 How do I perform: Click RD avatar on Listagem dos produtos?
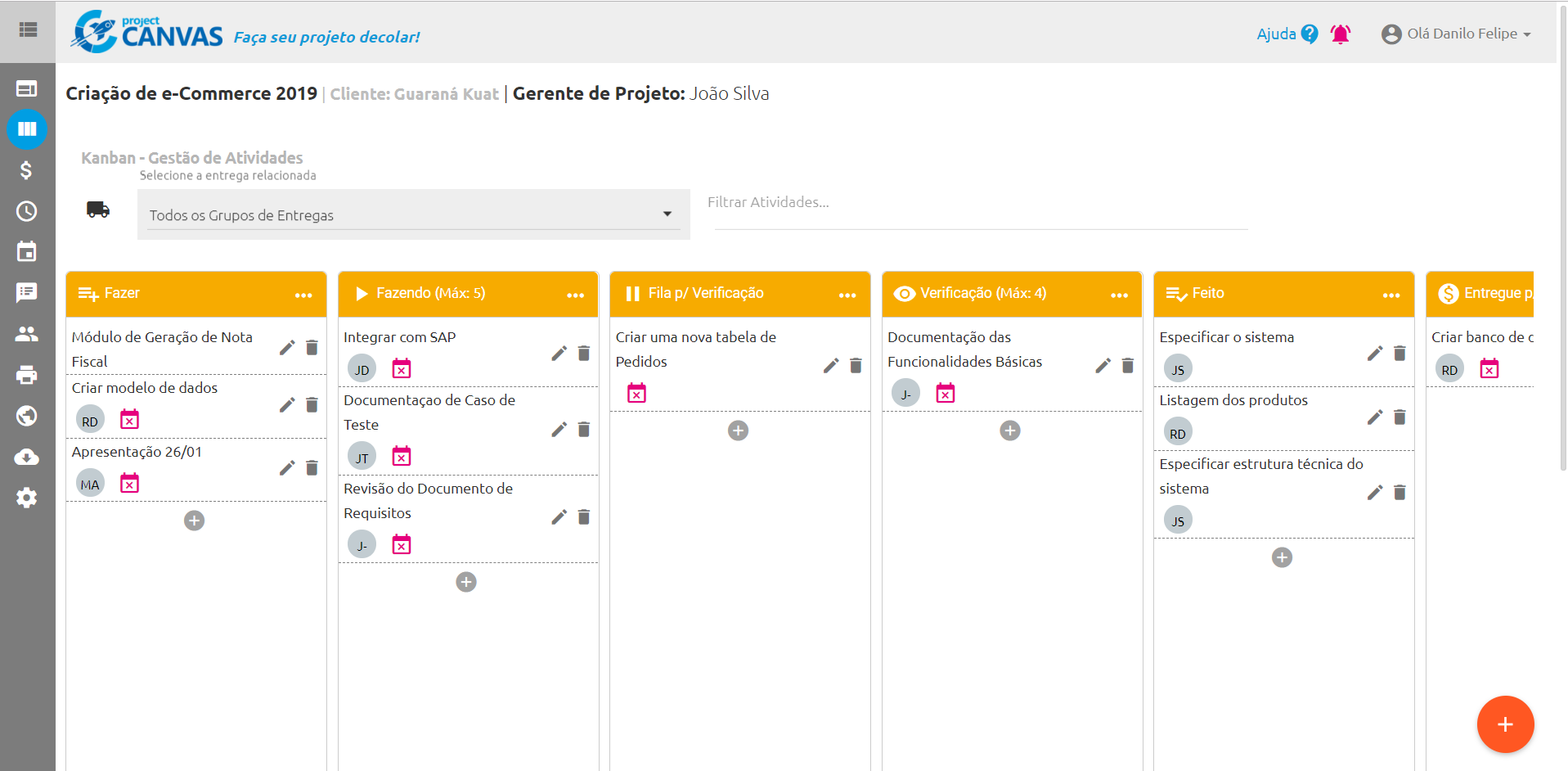(x=1178, y=433)
